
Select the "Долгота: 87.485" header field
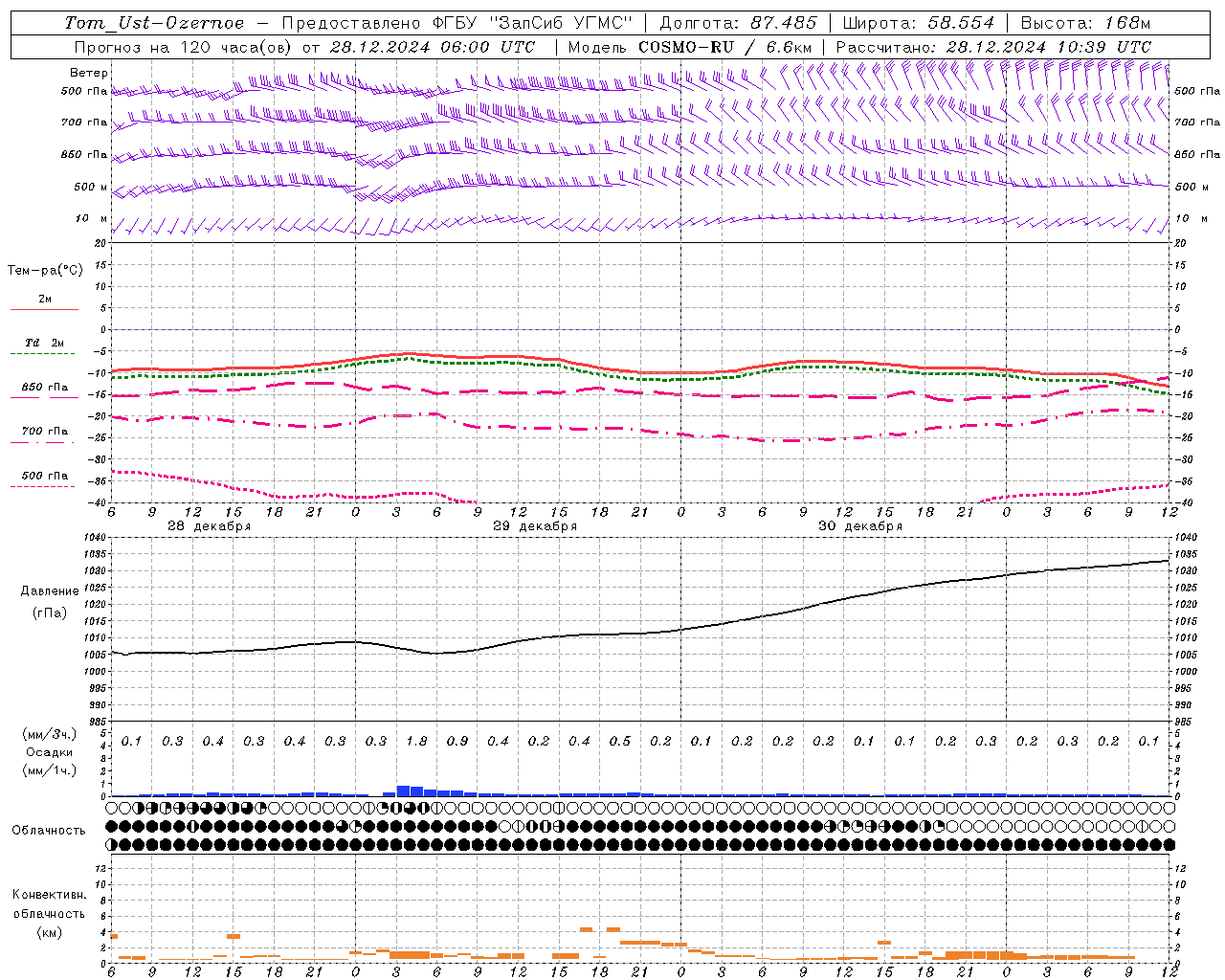coord(739,23)
